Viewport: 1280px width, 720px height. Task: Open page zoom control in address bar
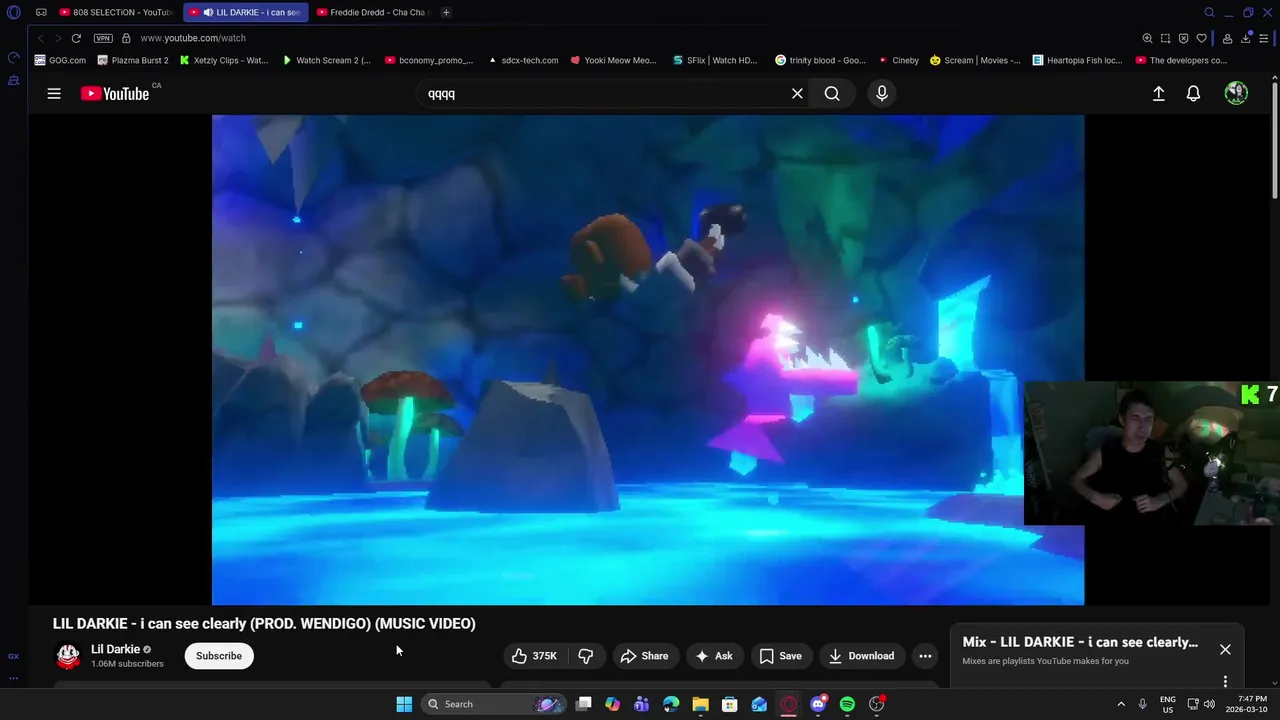(x=1147, y=38)
